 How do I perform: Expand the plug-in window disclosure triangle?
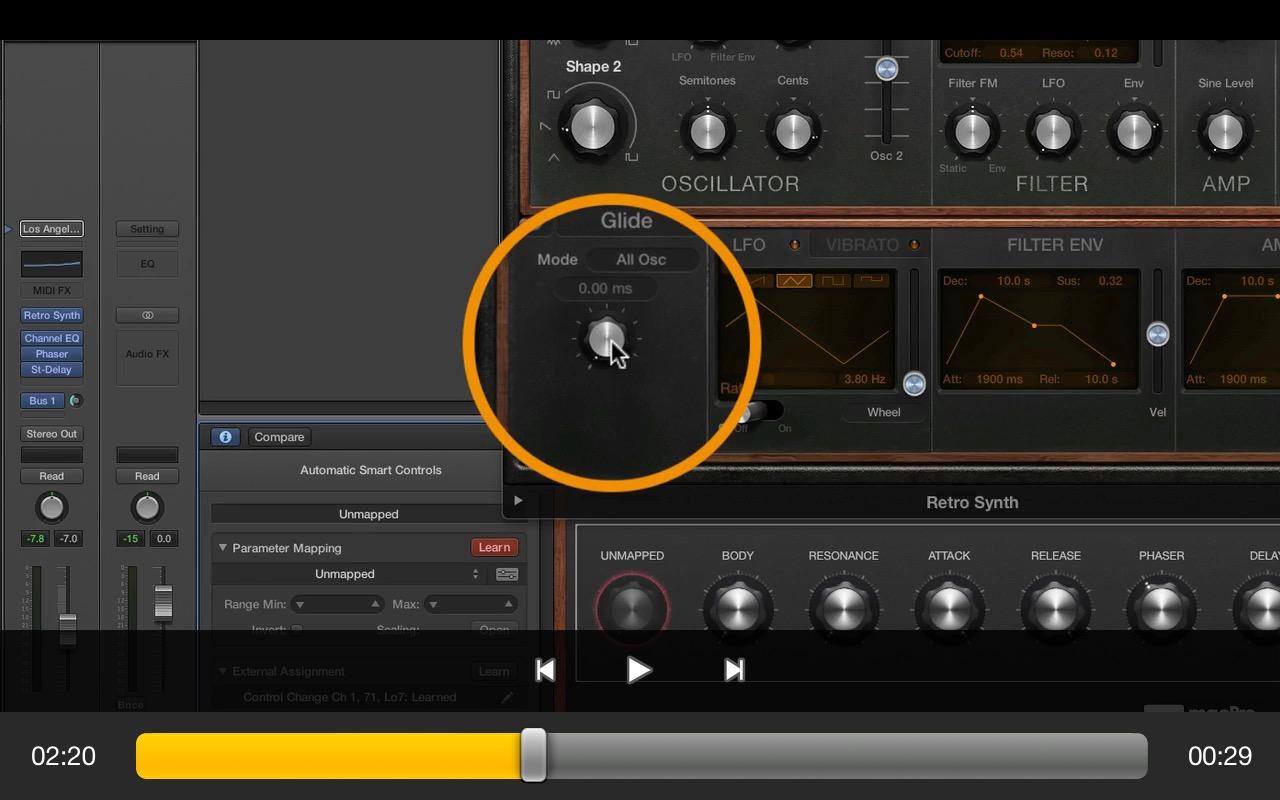coord(517,501)
